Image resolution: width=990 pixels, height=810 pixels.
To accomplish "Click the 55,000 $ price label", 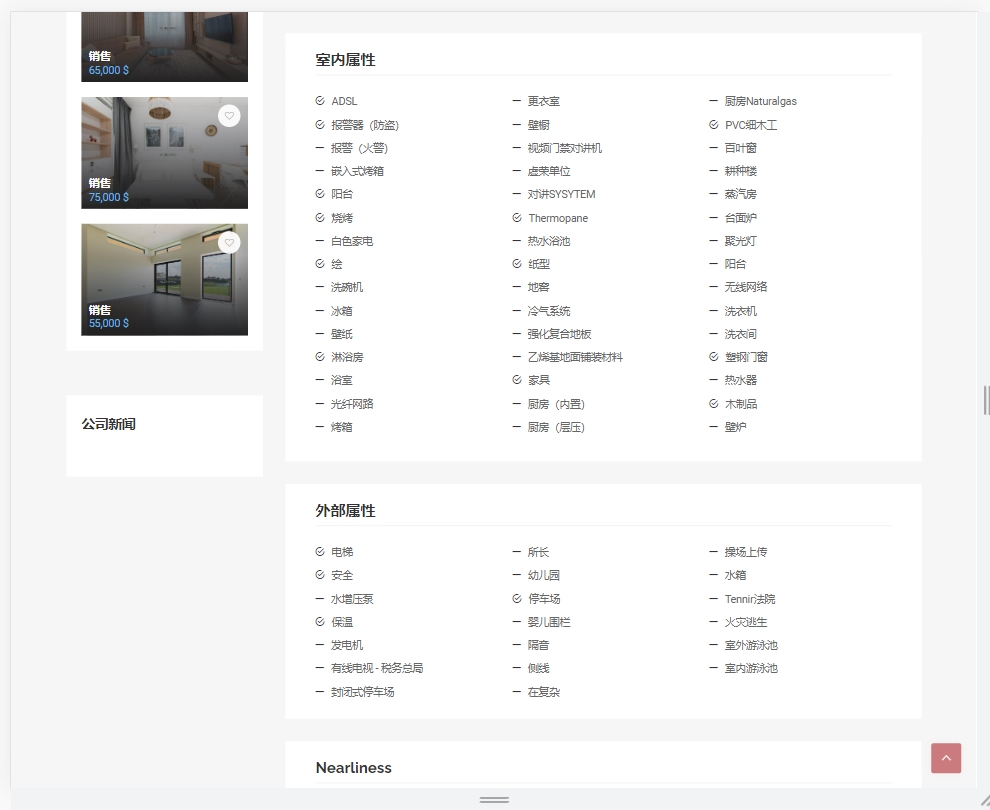I will pos(109,323).
